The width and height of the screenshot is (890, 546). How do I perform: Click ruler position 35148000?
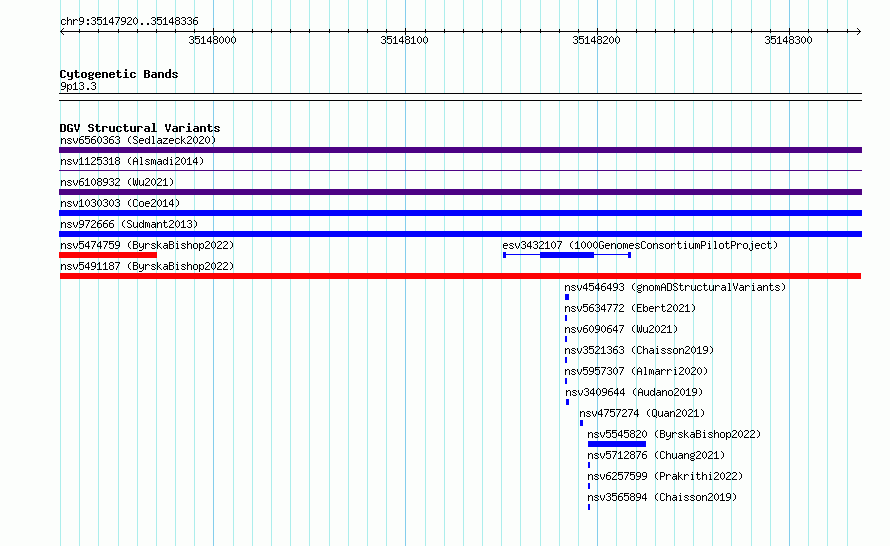(x=212, y=40)
